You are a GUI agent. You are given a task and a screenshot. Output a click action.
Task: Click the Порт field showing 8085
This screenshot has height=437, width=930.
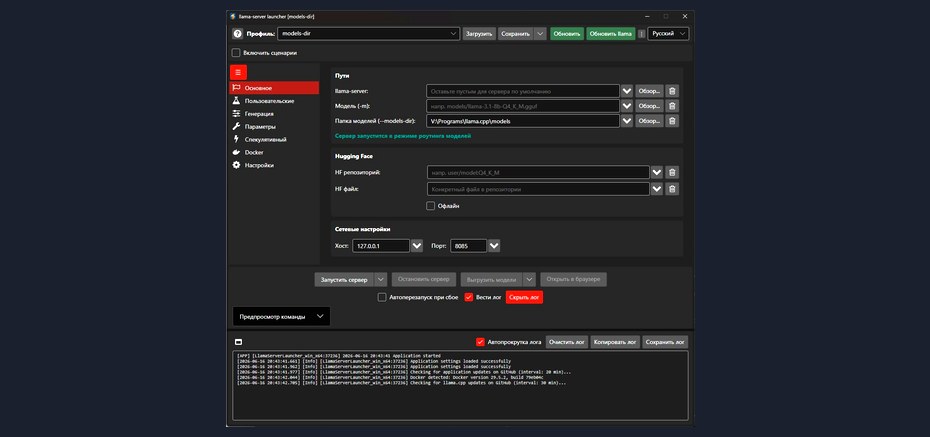pyautogui.click(x=469, y=245)
